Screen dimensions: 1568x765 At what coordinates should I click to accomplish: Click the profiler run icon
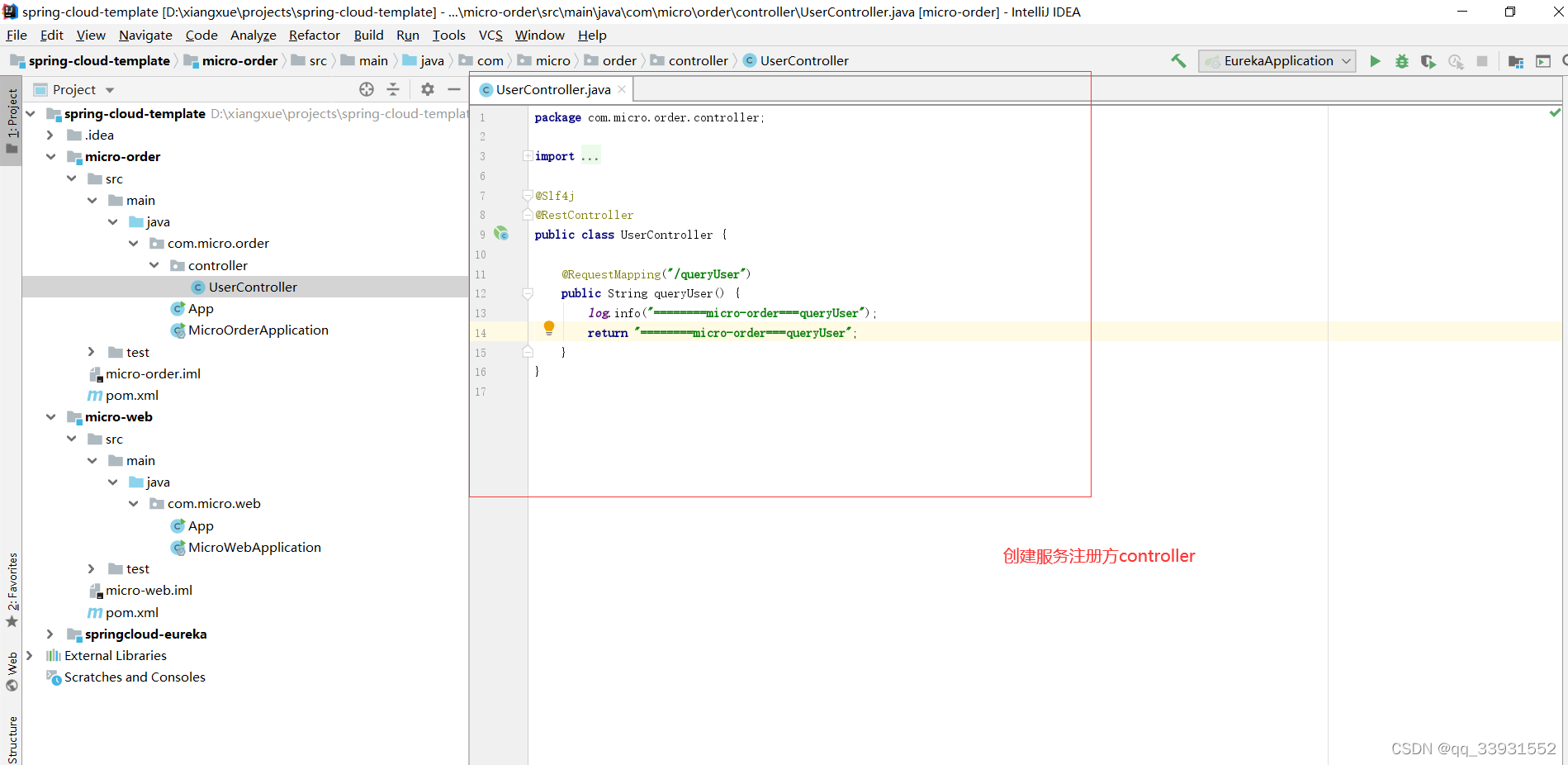coord(1455,61)
